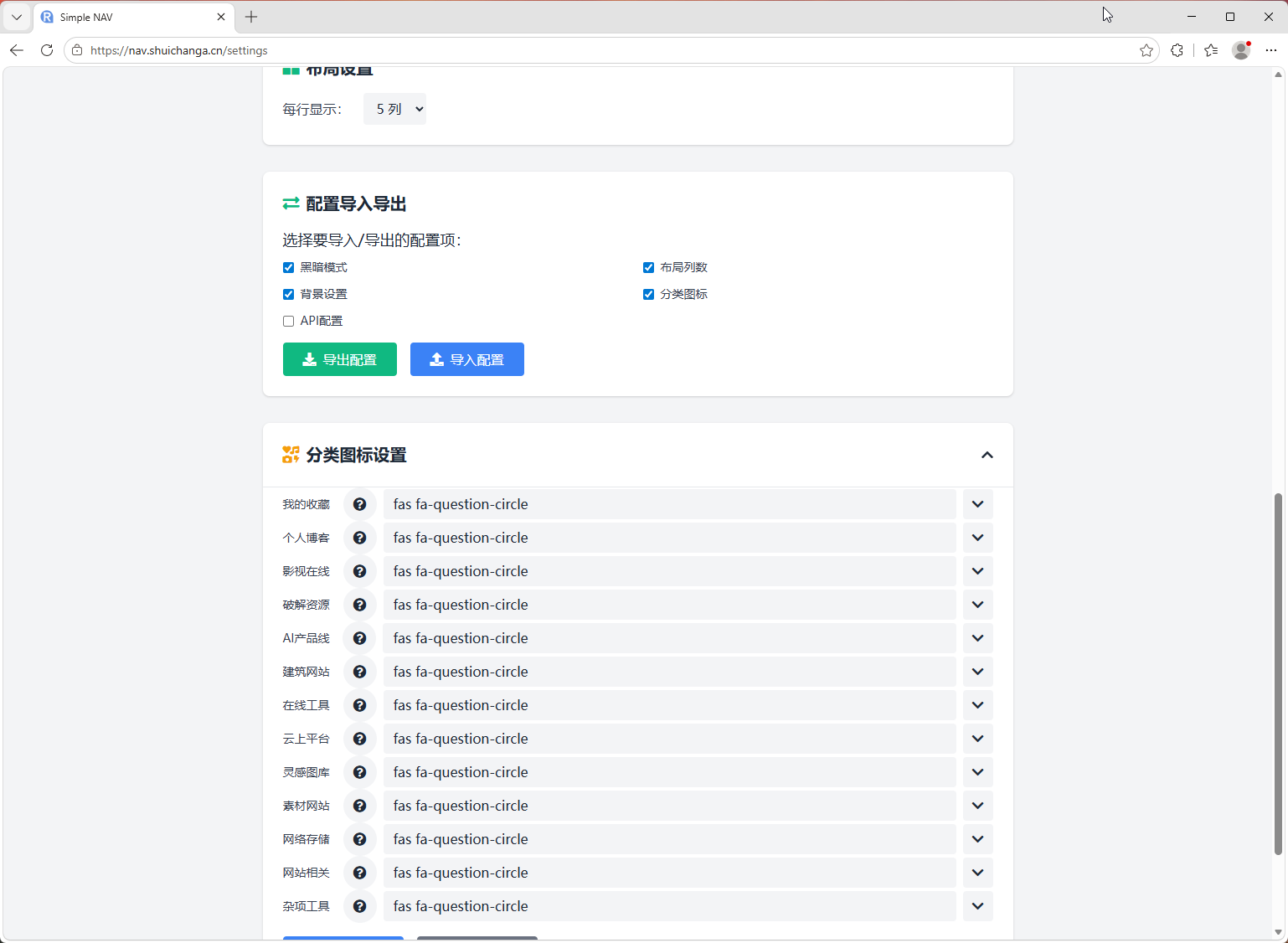
Task: Click the question-circle icon for 我的收藏
Action: click(359, 504)
